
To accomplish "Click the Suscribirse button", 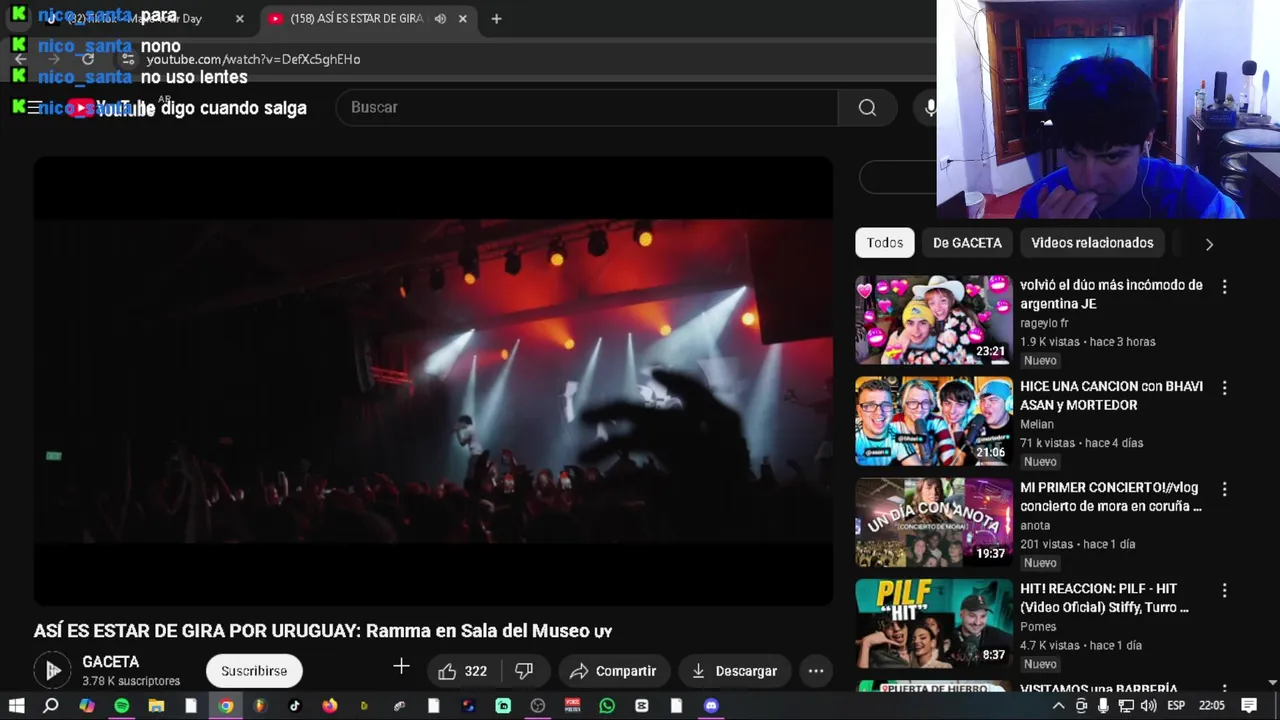I will (254, 671).
